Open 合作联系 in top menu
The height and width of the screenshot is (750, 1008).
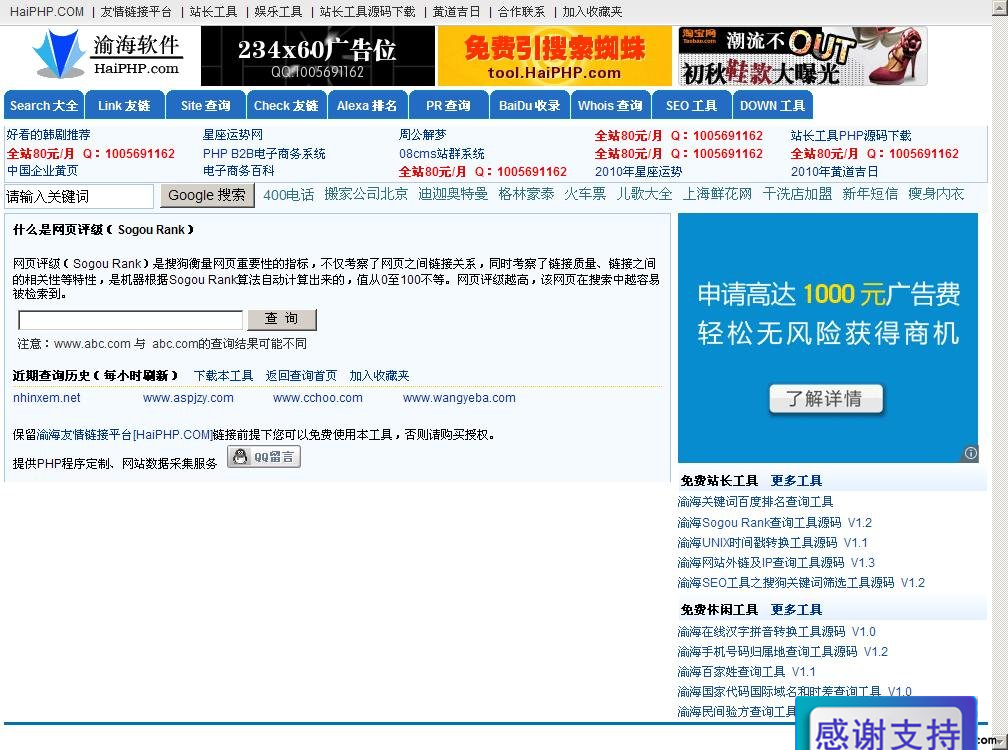coord(521,12)
